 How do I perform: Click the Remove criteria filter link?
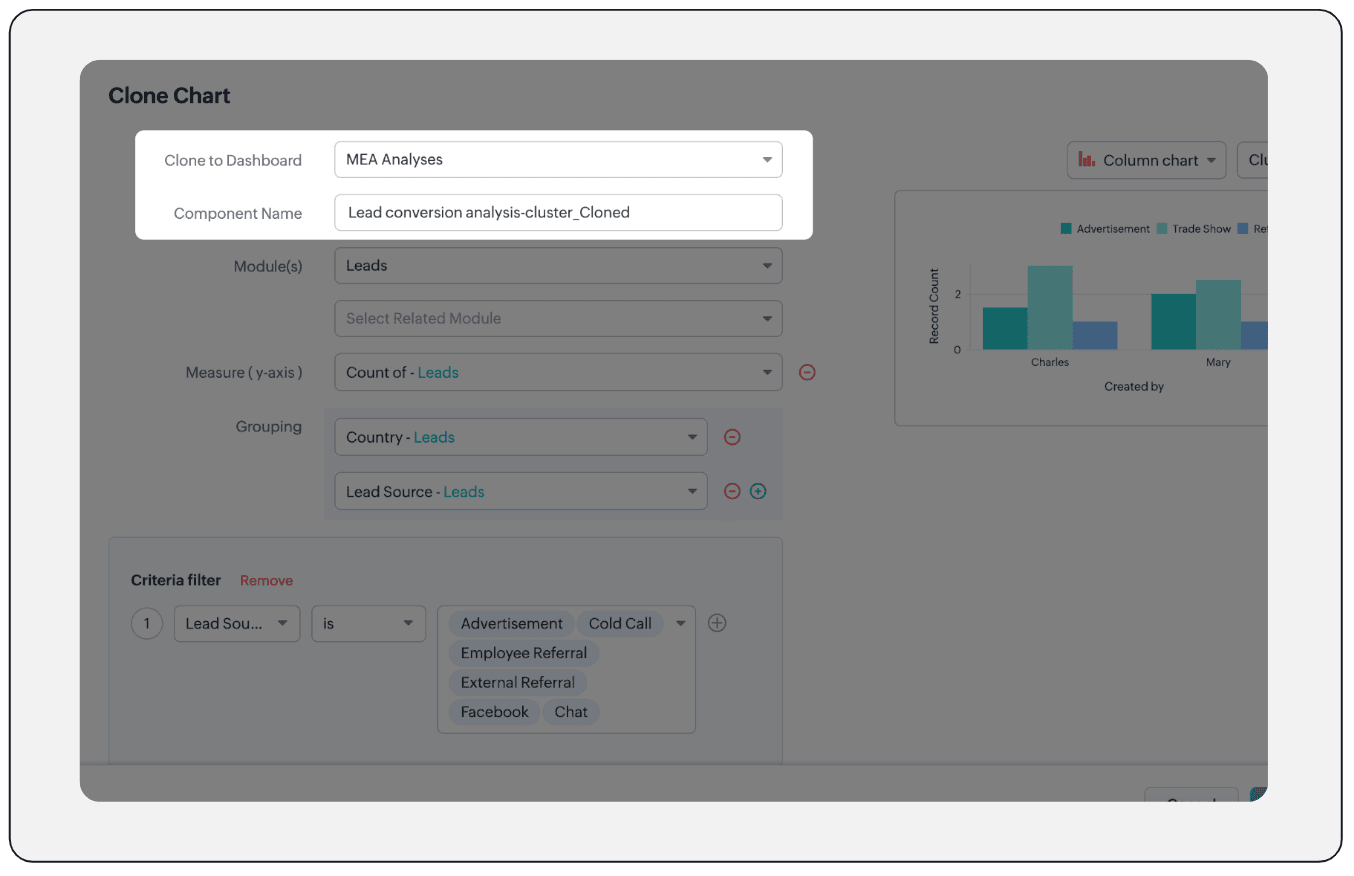[266, 581]
